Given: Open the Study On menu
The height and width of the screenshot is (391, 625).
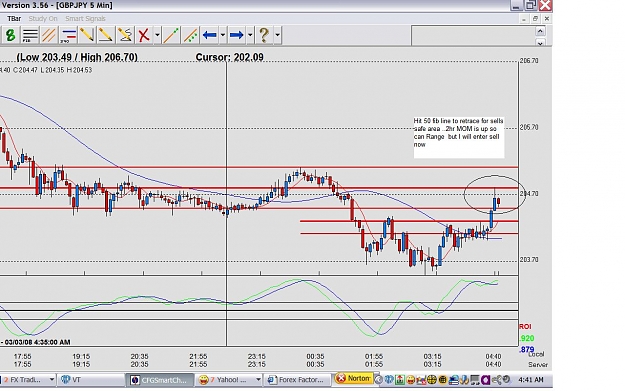Looking at the screenshot, I should tap(43, 19).
